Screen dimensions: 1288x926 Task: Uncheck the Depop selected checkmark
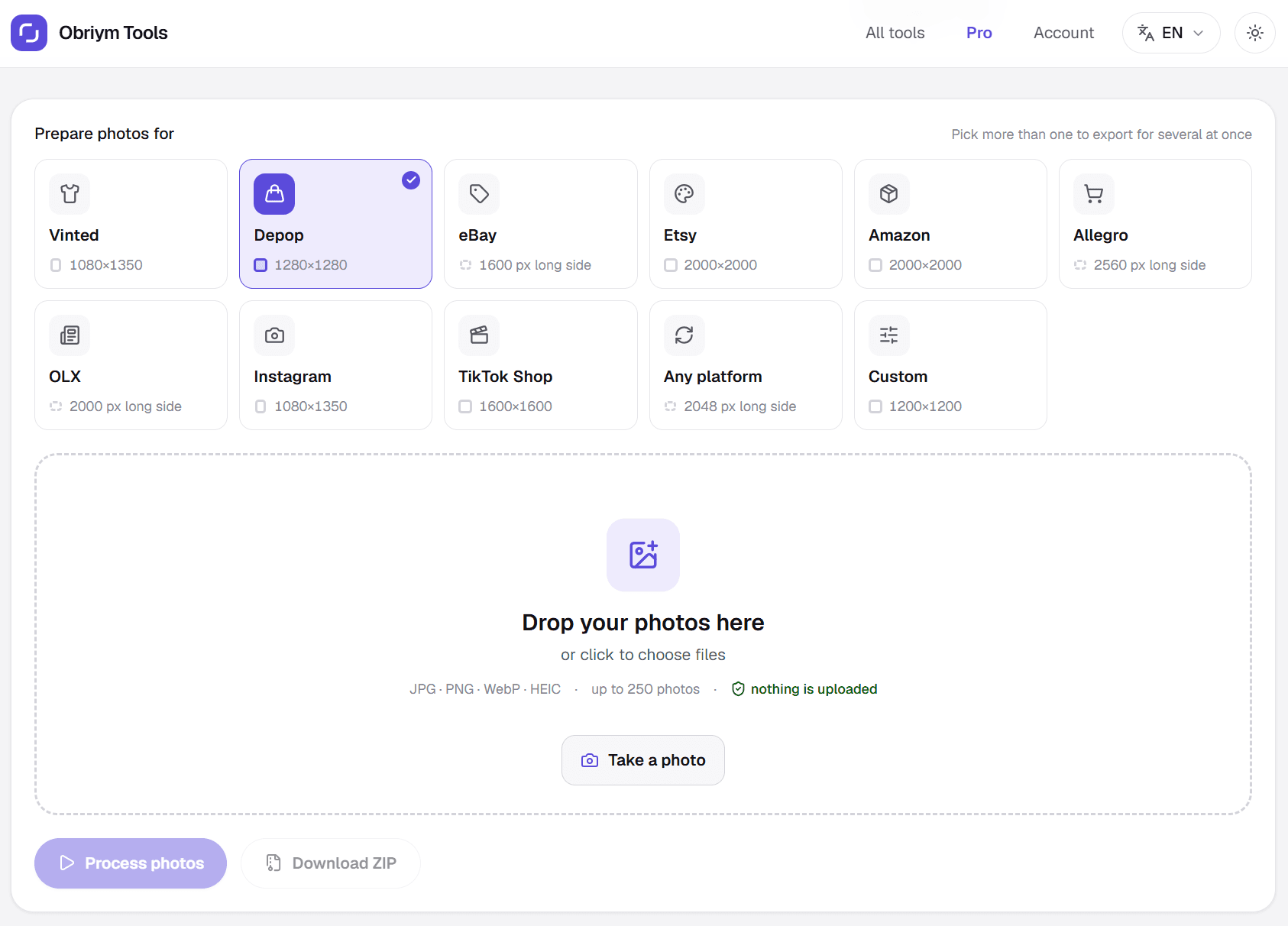click(411, 180)
